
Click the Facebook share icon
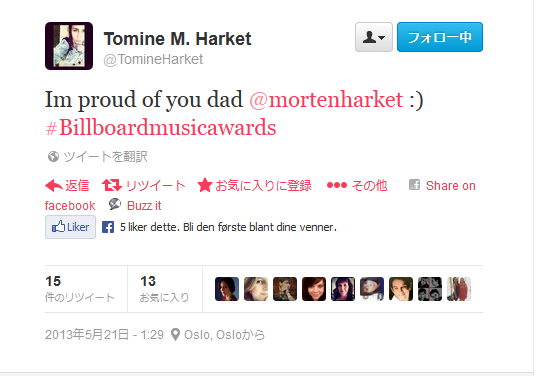click(415, 184)
